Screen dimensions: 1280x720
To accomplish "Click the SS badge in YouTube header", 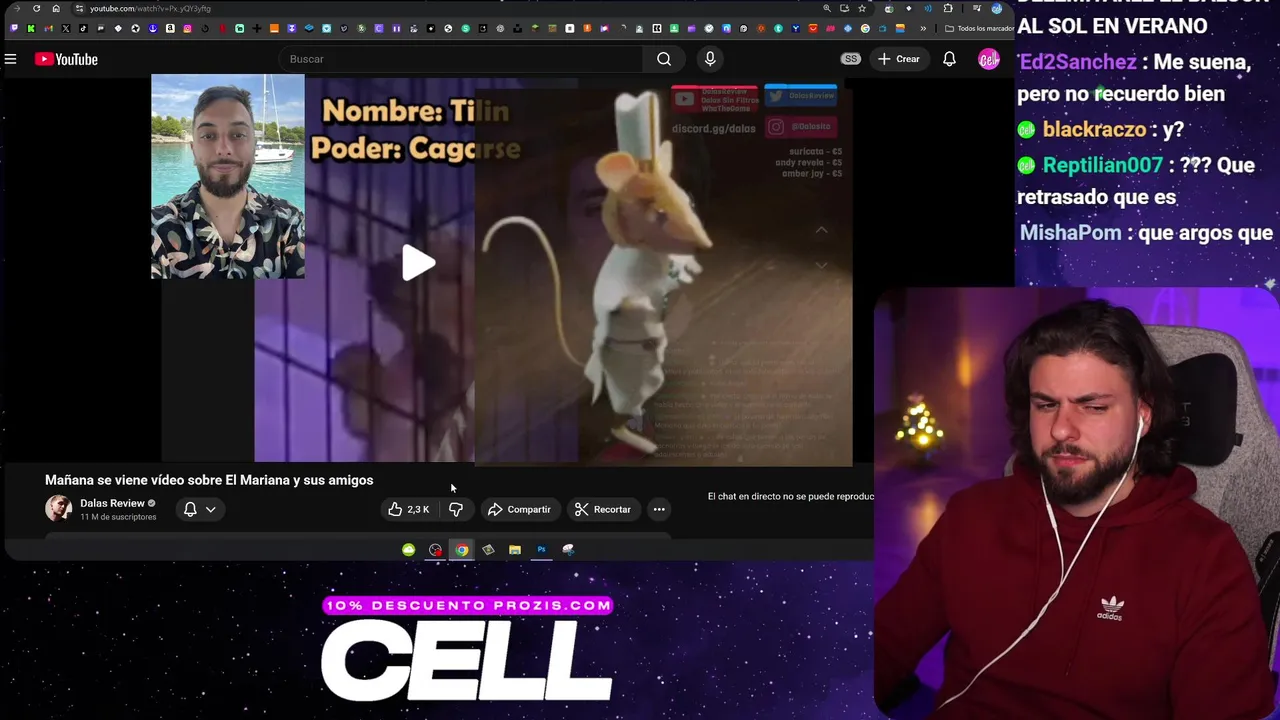I will tap(851, 59).
